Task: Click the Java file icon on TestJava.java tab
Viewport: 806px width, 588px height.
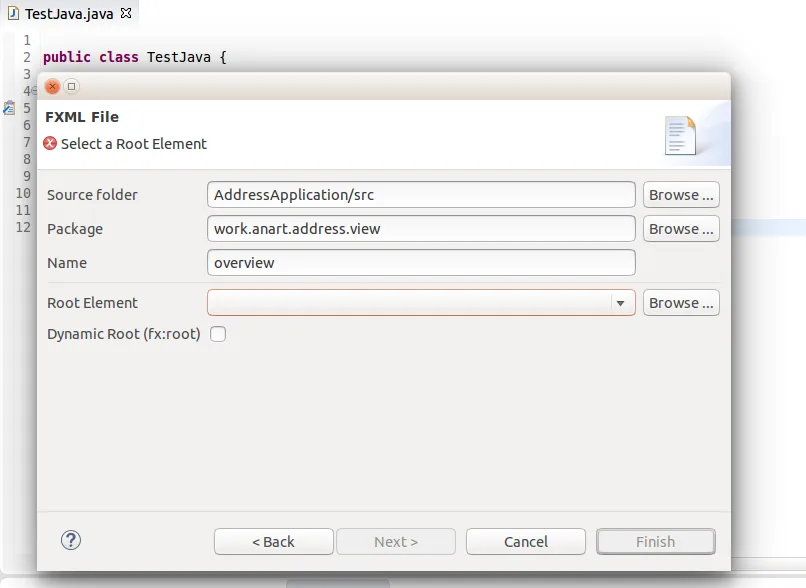Action: pyautogui.click(x=13, y=13)
